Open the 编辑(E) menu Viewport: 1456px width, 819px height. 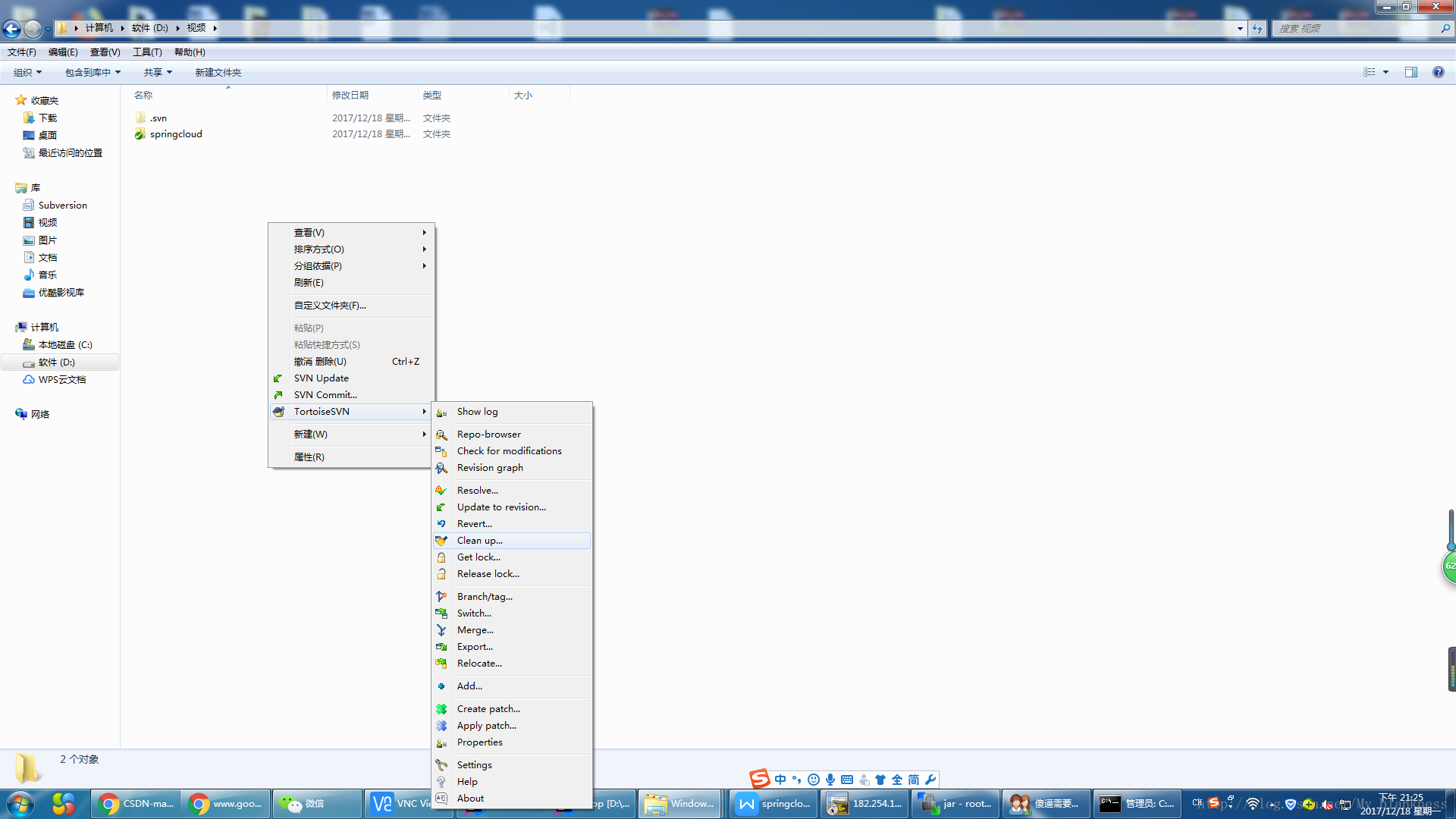63,52
